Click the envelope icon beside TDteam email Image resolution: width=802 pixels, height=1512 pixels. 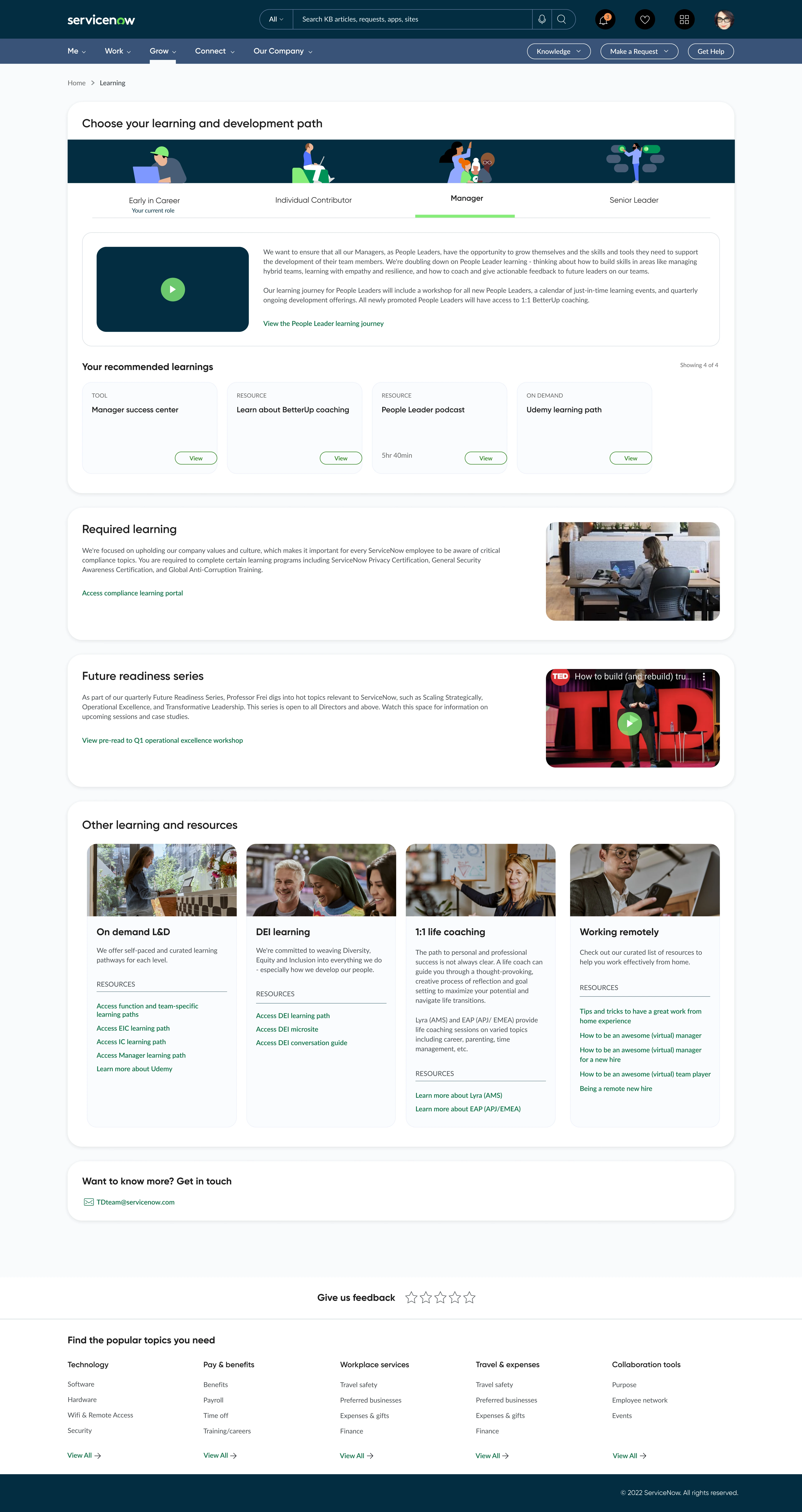click(89, 1202)
